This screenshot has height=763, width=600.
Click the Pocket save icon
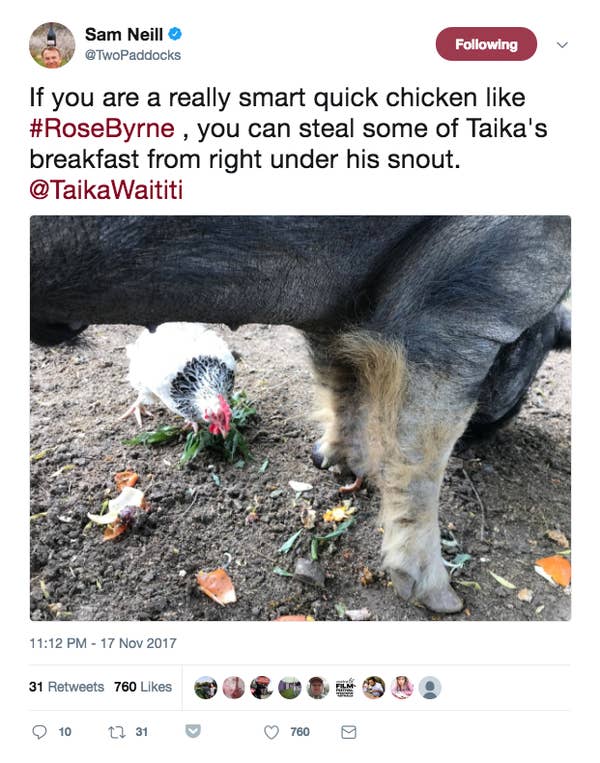coord(193,731)
